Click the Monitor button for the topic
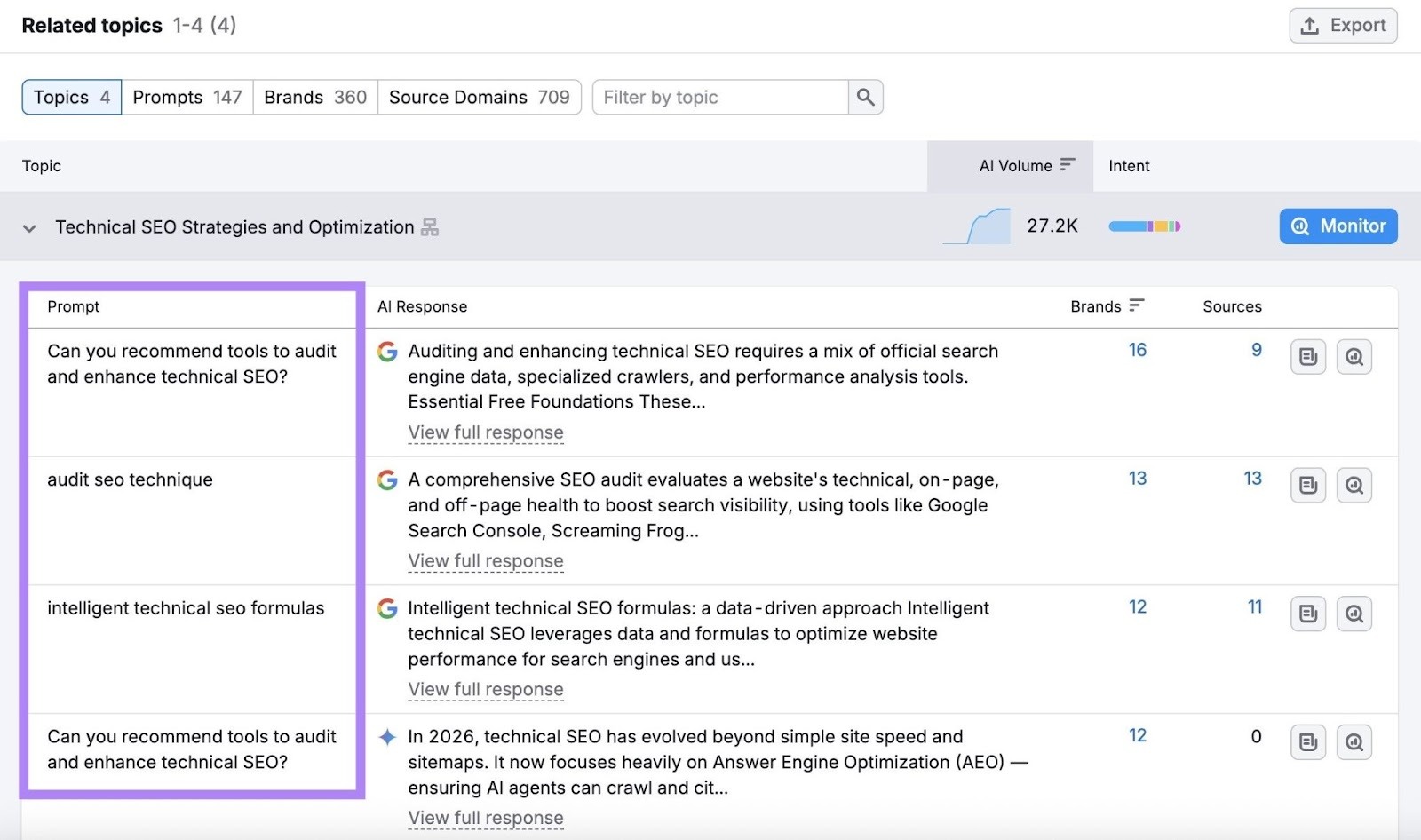The image size is (1421, 840). 1338,226
